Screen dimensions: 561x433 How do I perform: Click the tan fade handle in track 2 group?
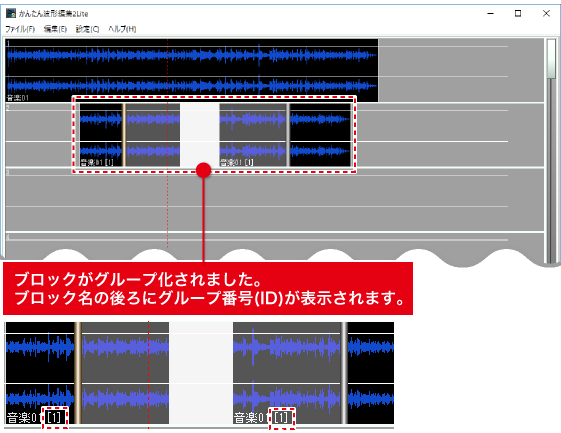[124, 135]
